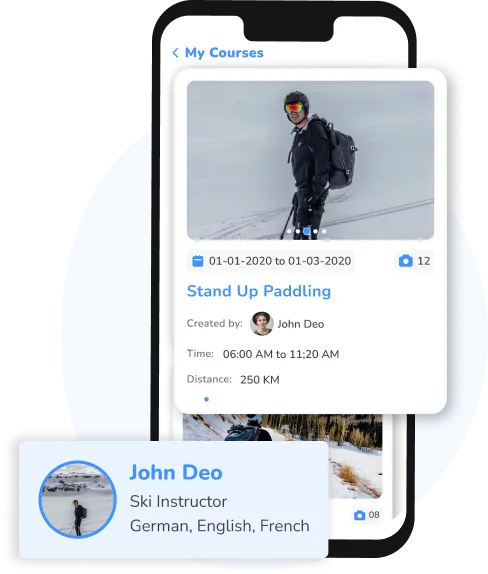Open the skier course photo
This screenshot has height=574, width=488.
pyautogui.click(x=310, y=160)
